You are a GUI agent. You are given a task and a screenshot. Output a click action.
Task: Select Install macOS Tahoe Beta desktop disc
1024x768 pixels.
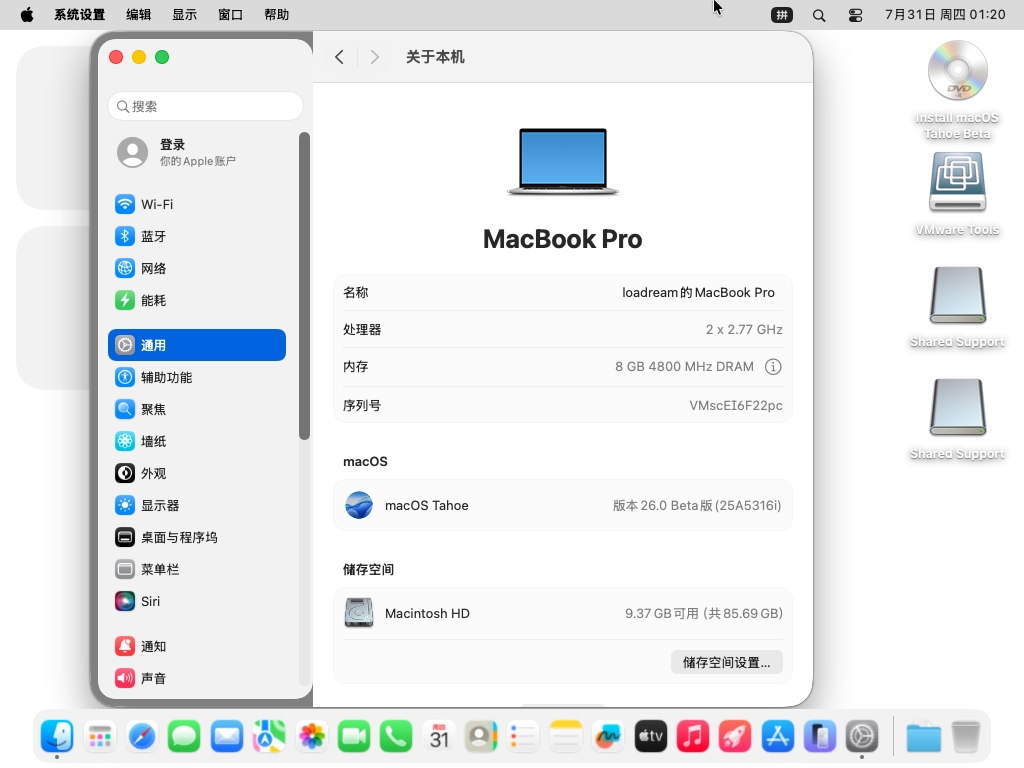(x=957, y=89)
